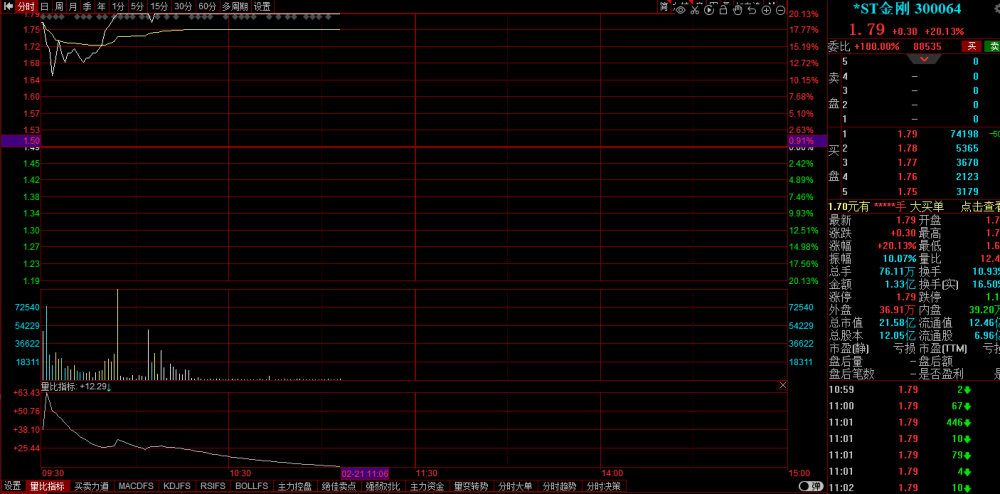Click the 1.70元有 大买单 notice text
The image size is (1000, 494).
pyautogui.click(x=885, y=207)
